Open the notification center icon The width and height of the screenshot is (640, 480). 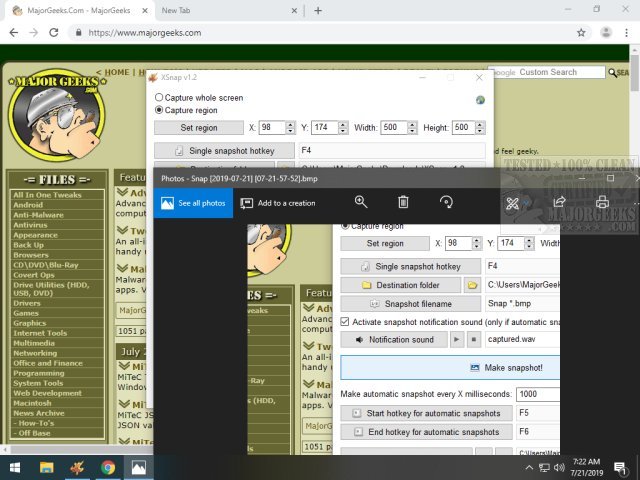pos(620,468)
